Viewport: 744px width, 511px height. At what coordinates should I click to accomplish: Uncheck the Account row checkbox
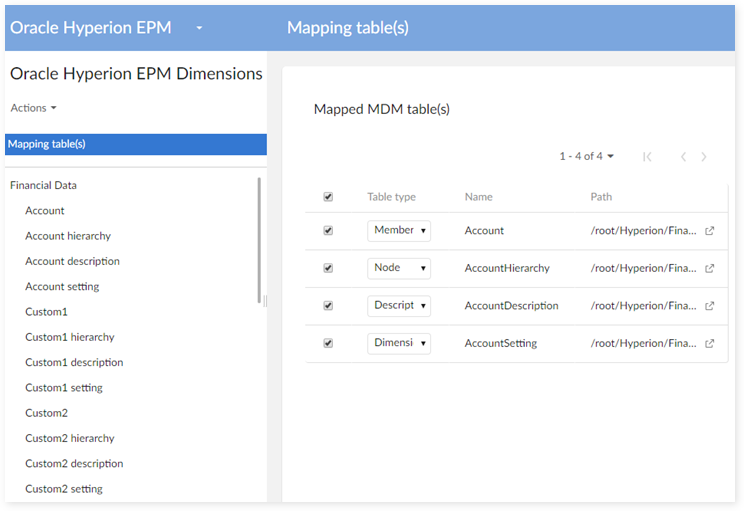pos(328,231)
